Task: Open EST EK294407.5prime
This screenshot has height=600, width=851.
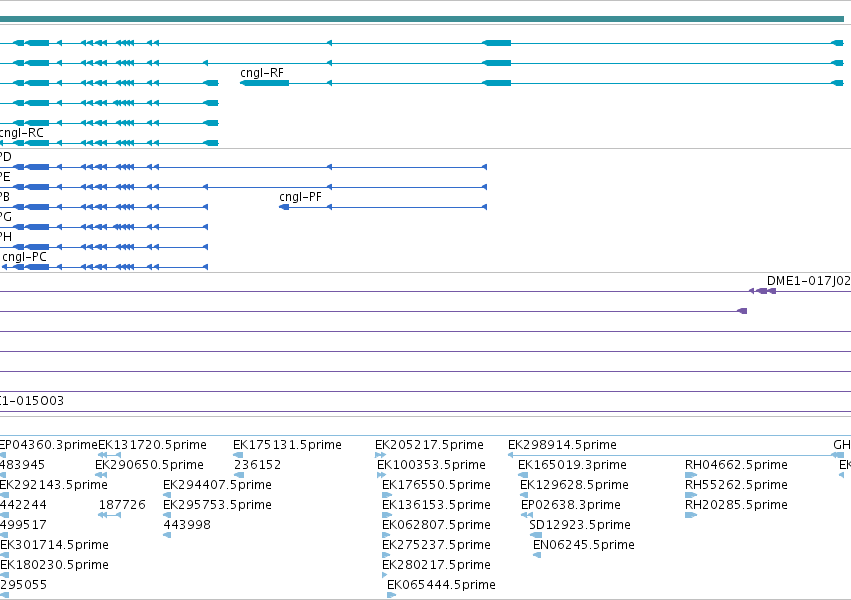Action: pyautogui.click(x=217, y=485)
